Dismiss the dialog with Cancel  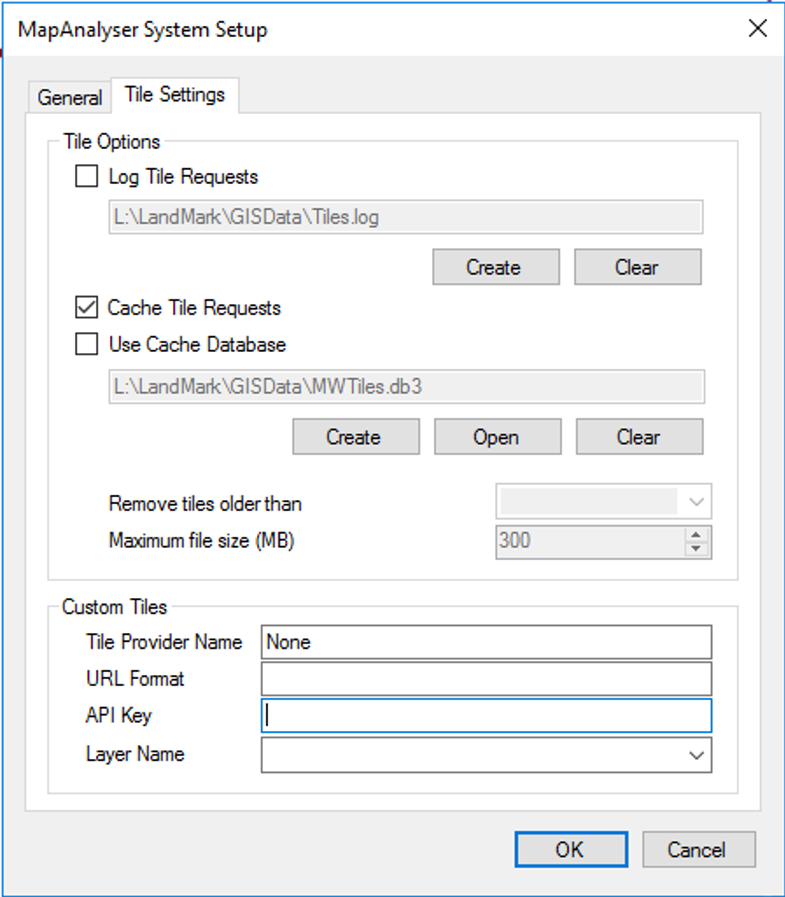point(698,850)
